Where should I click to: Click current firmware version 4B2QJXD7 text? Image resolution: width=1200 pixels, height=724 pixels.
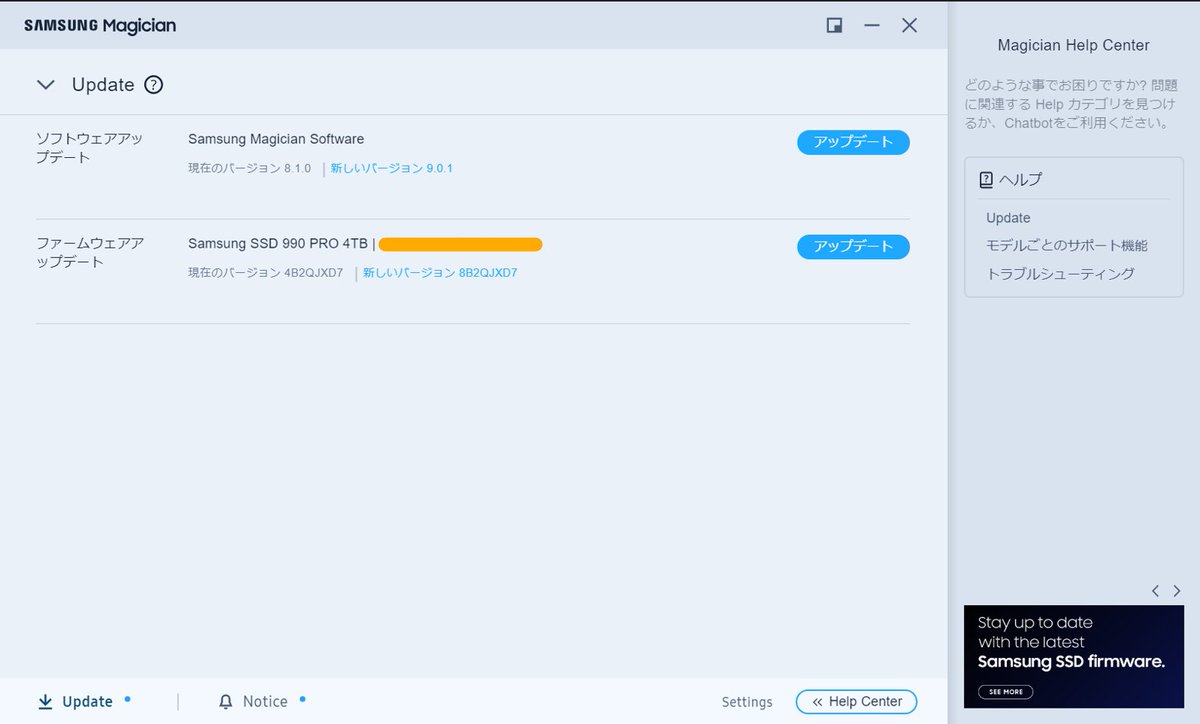click(266, 272)
